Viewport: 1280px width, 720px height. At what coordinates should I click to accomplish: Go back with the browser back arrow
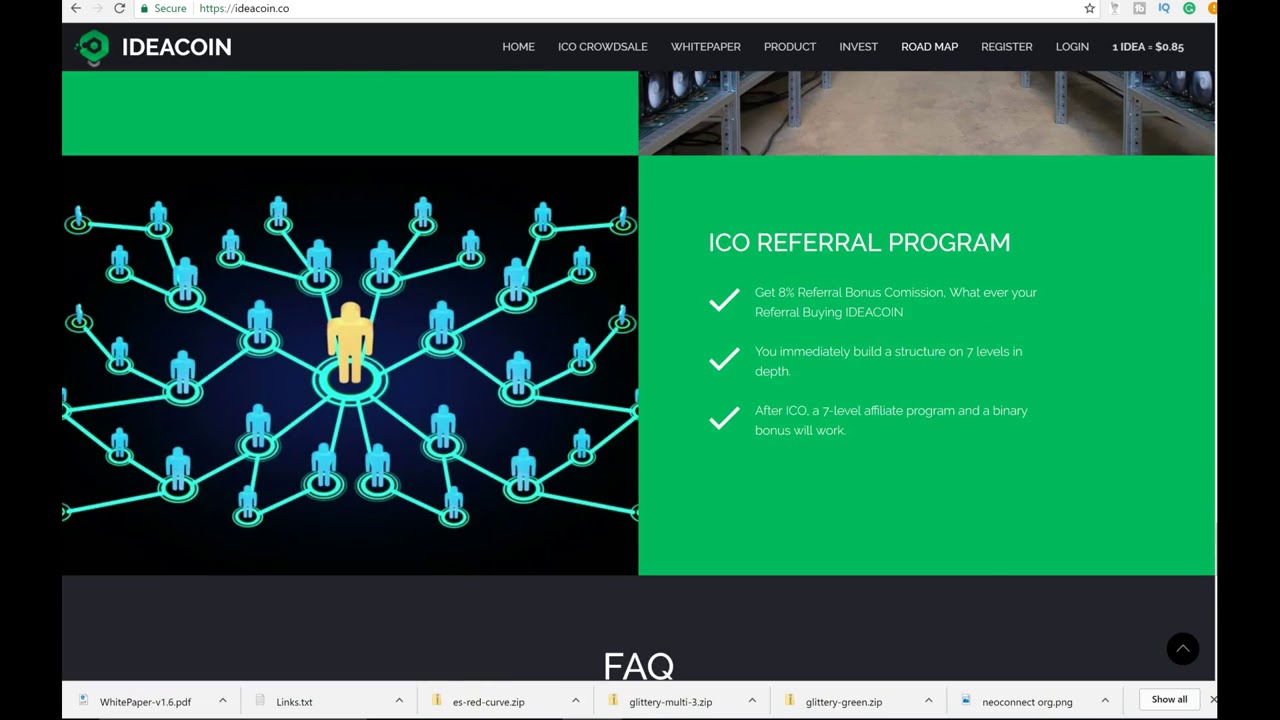(x=76, y=8)
